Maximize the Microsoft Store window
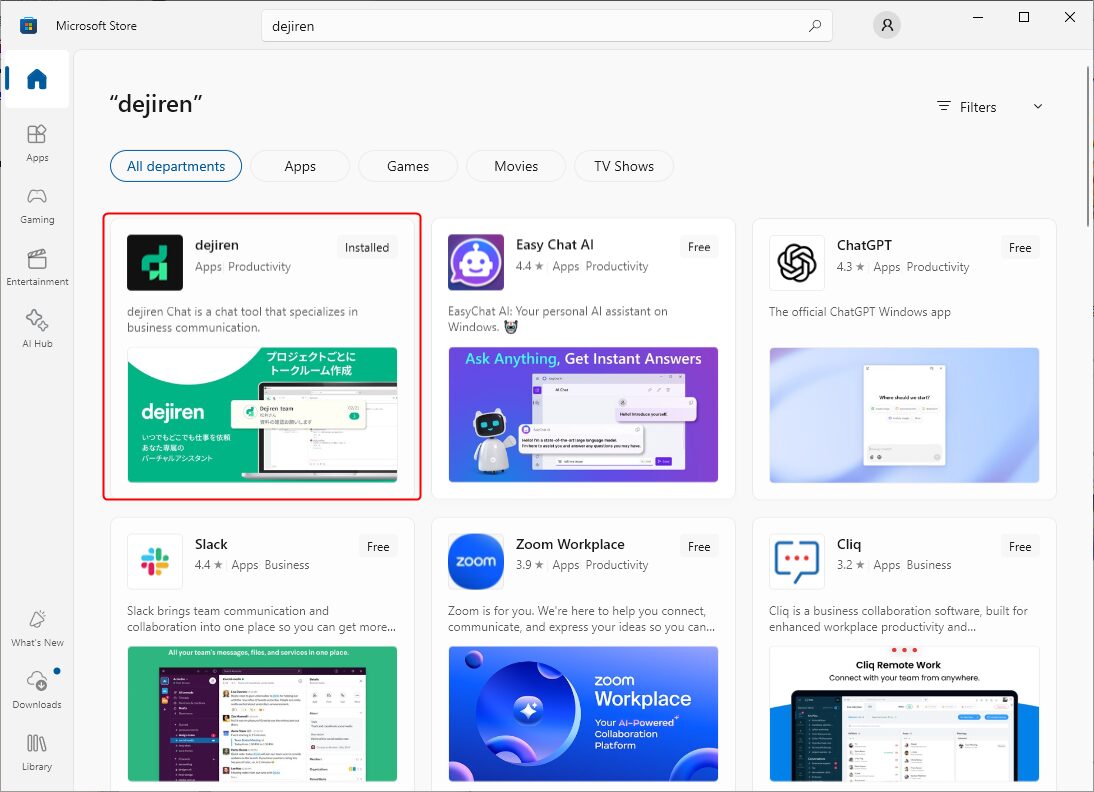 point(1024,17)
